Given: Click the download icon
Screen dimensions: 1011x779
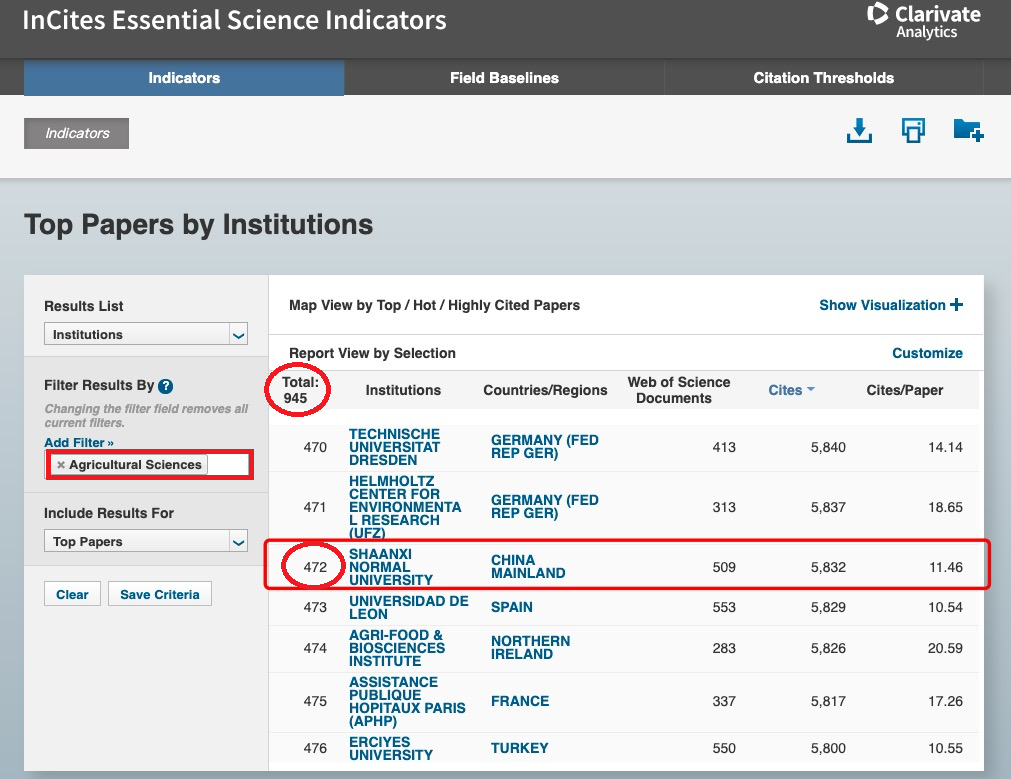Looking at the screenshot, I should click(859, 130).
